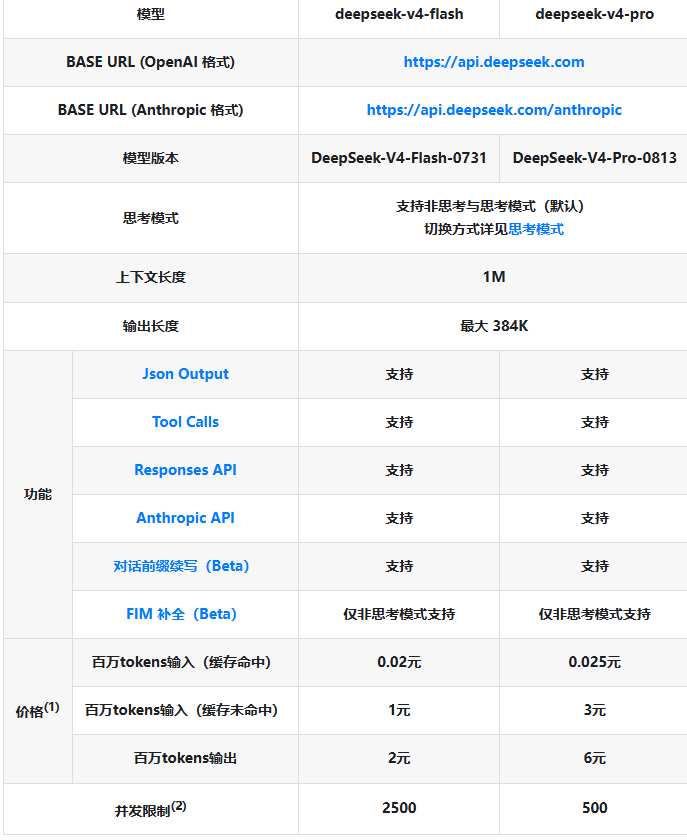The image size is (687, 840).
Task: Click the 百万tokens输入（缓存命中）label
Action: (181, 662)
